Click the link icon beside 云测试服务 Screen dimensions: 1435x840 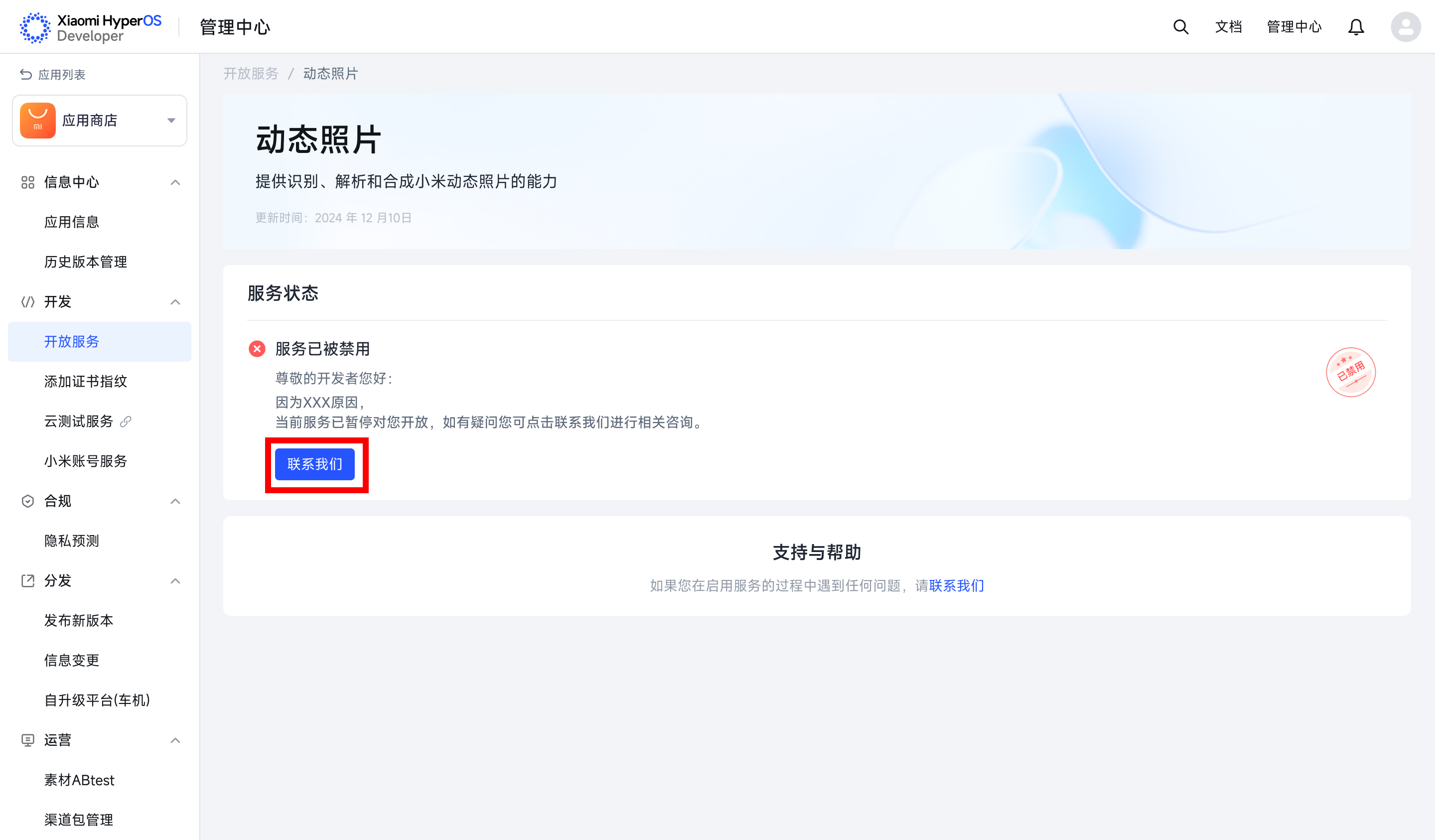tap(126, 421)
